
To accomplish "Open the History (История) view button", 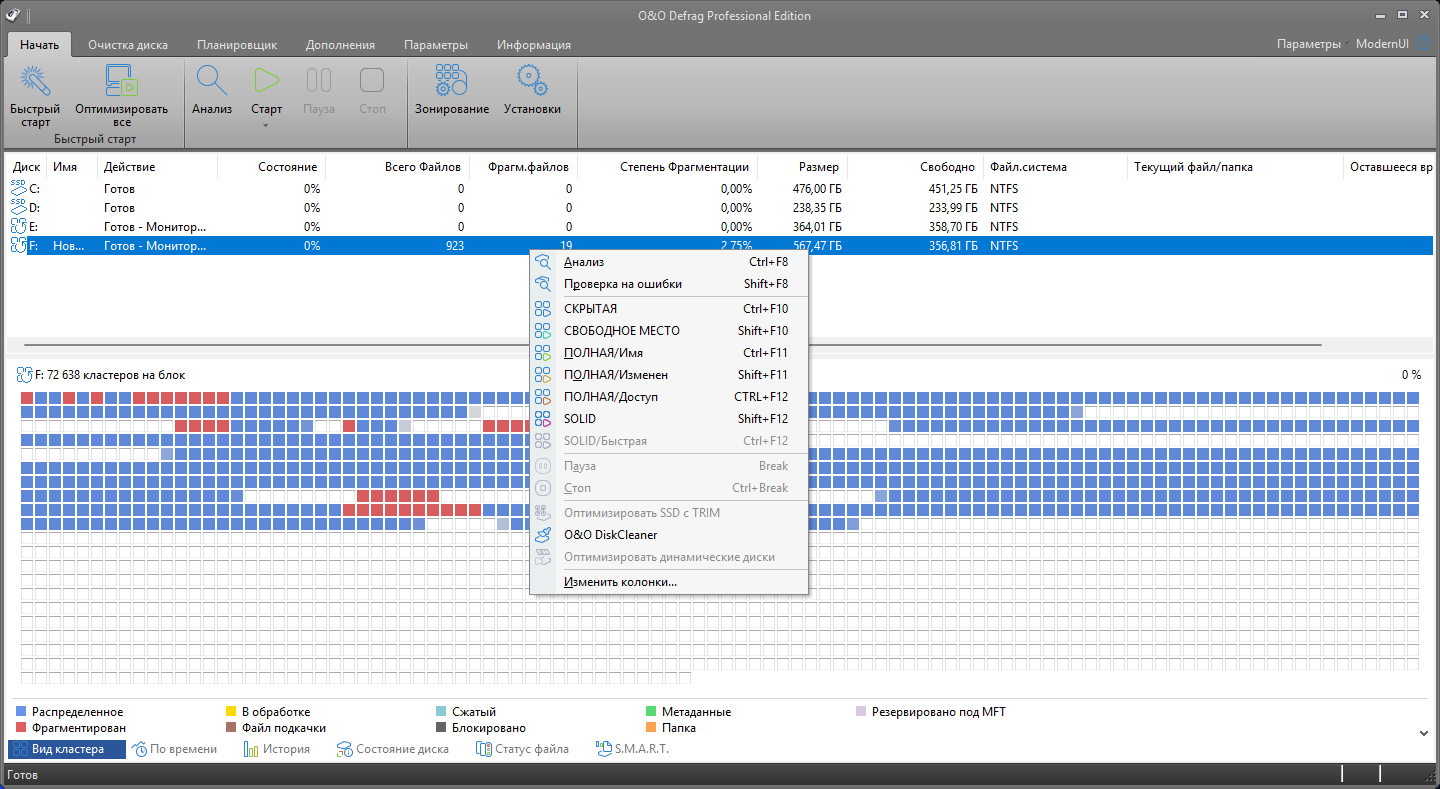I will pyautogui.click(x=277, y=749).
